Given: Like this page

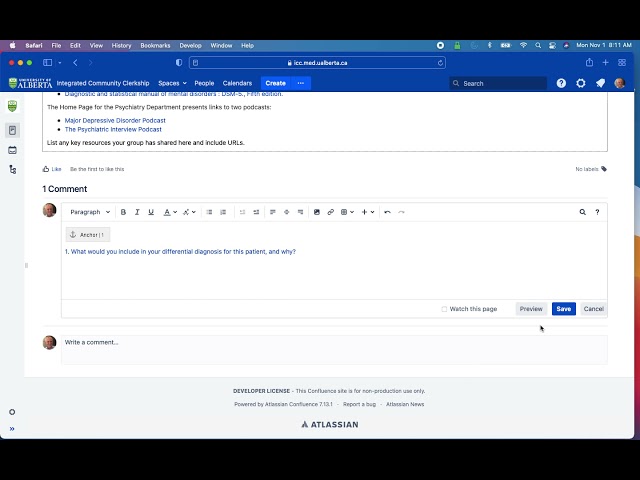Looking at the screenshot, I should pyautogui.click(x=52, y=169).
